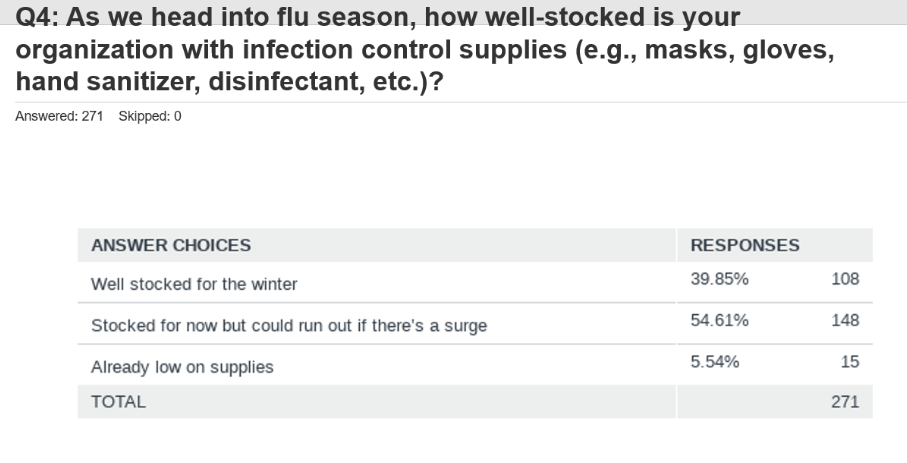Viewport: 907px width, 463px height.
Task: Click the TOTAL row label
Action: click(x=118, y=402)
